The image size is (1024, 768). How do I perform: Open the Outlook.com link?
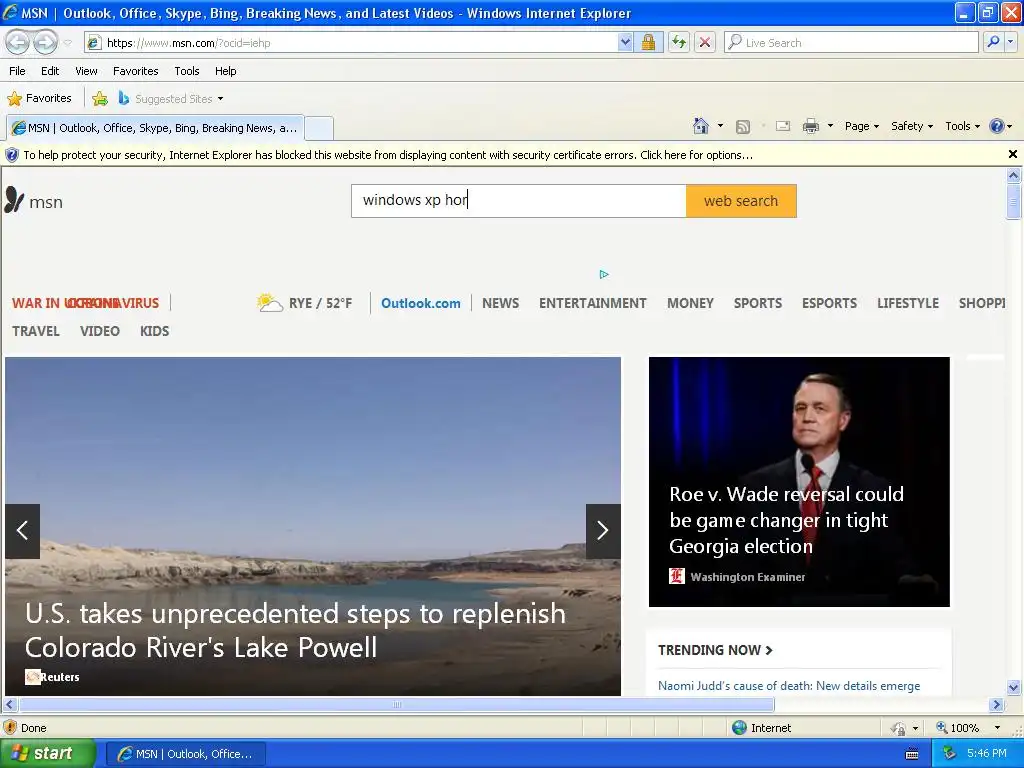pyautogui.click(x=421, y=303)
